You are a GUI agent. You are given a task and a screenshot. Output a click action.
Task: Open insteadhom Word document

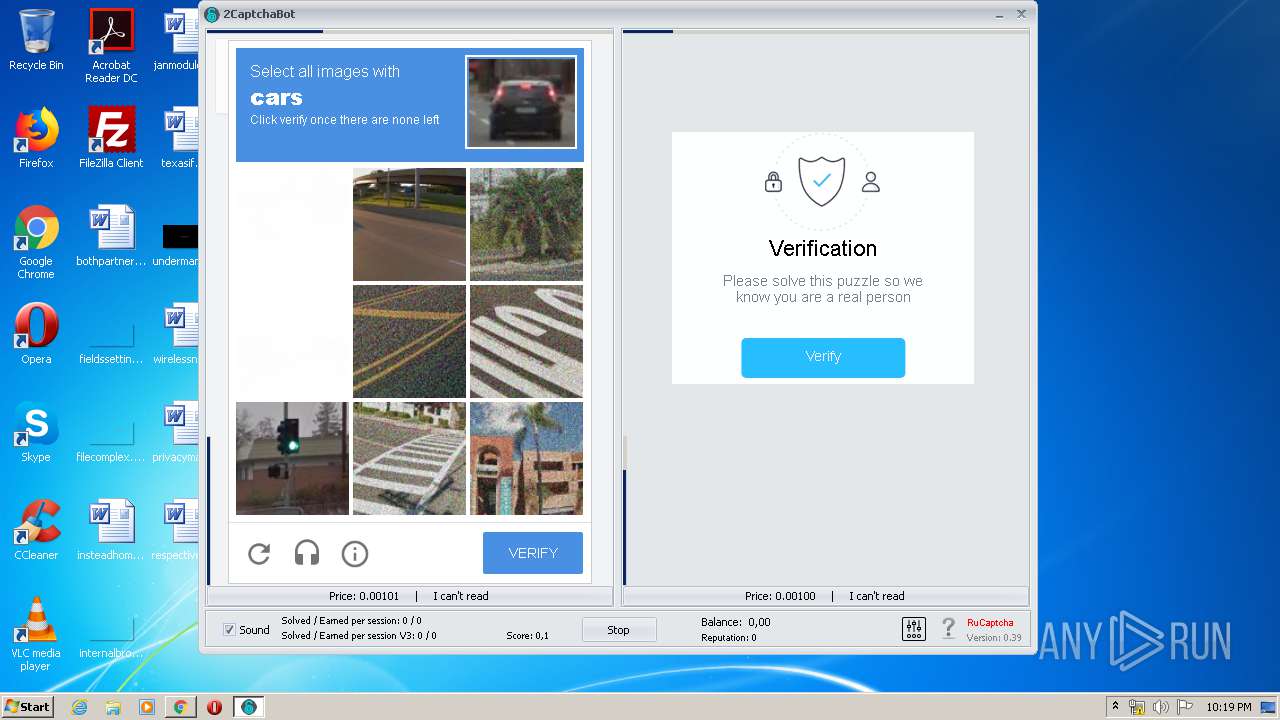[x=111, y=530]
